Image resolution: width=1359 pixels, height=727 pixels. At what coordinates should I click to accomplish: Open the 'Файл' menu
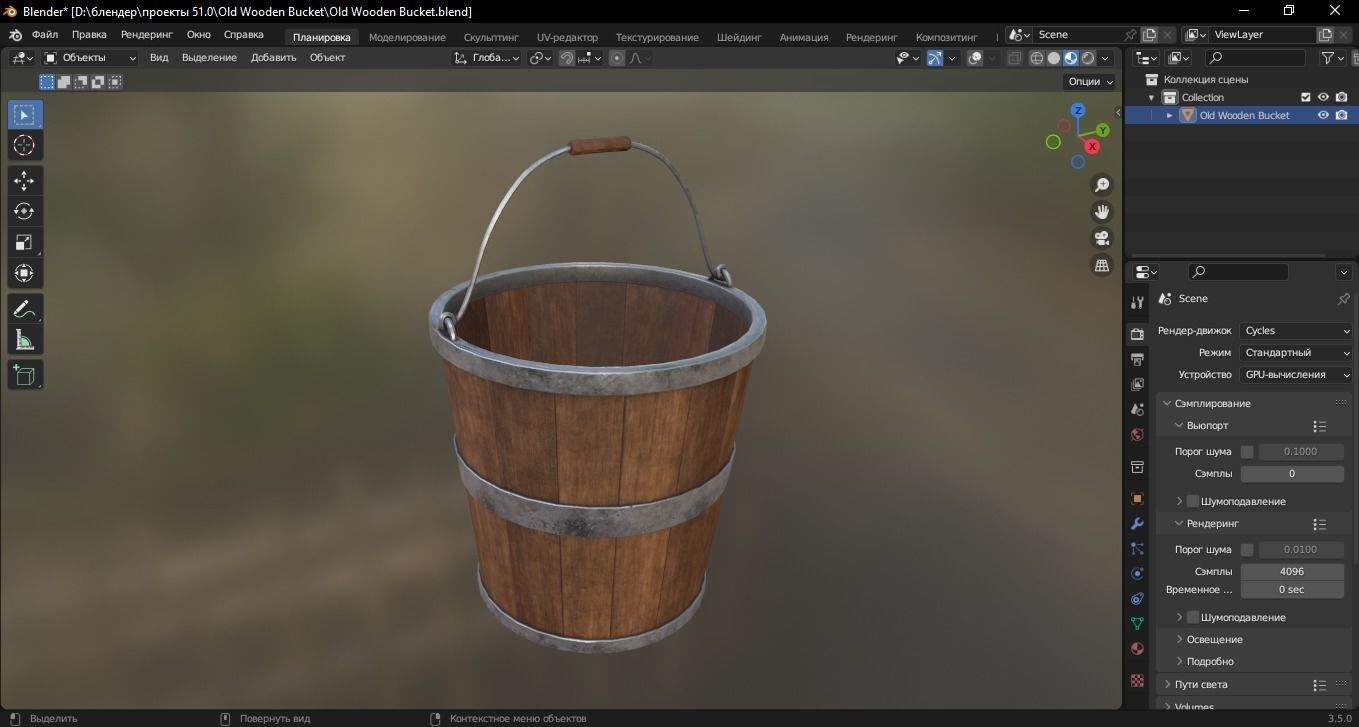[44, 35]
